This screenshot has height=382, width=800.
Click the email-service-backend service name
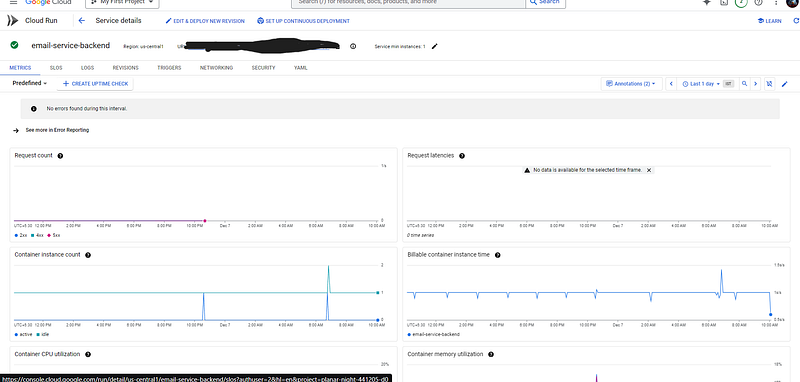pos(70,45)
